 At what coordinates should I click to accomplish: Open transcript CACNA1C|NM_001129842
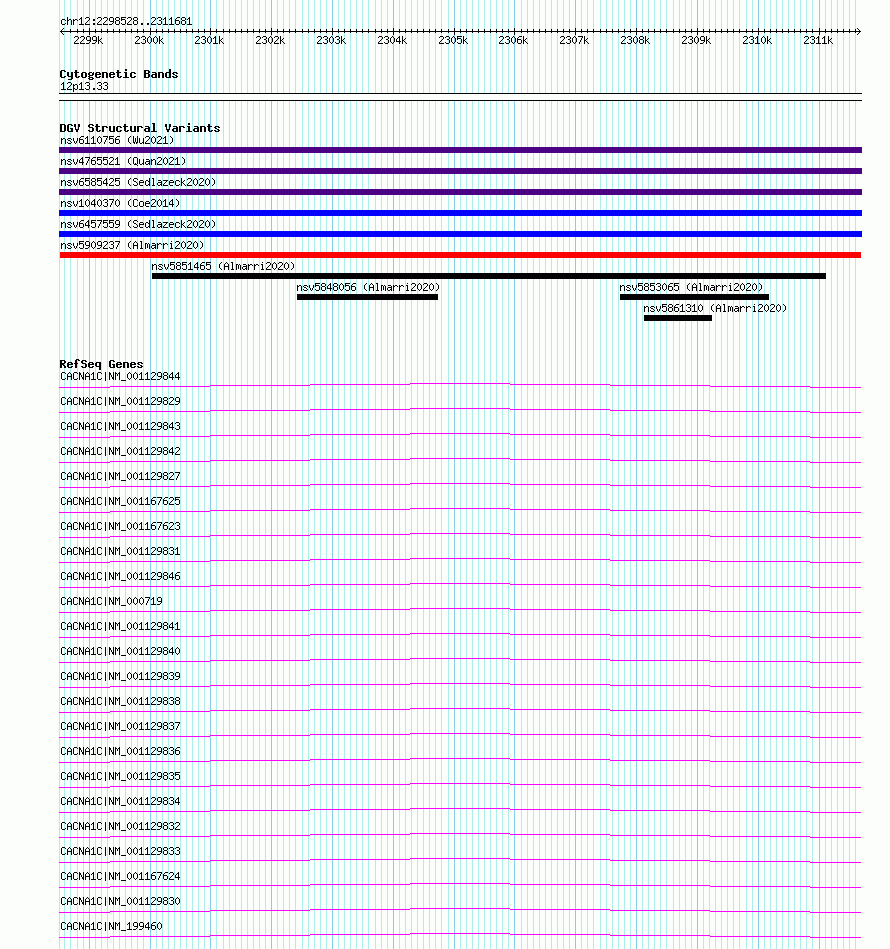click(120, 452)
